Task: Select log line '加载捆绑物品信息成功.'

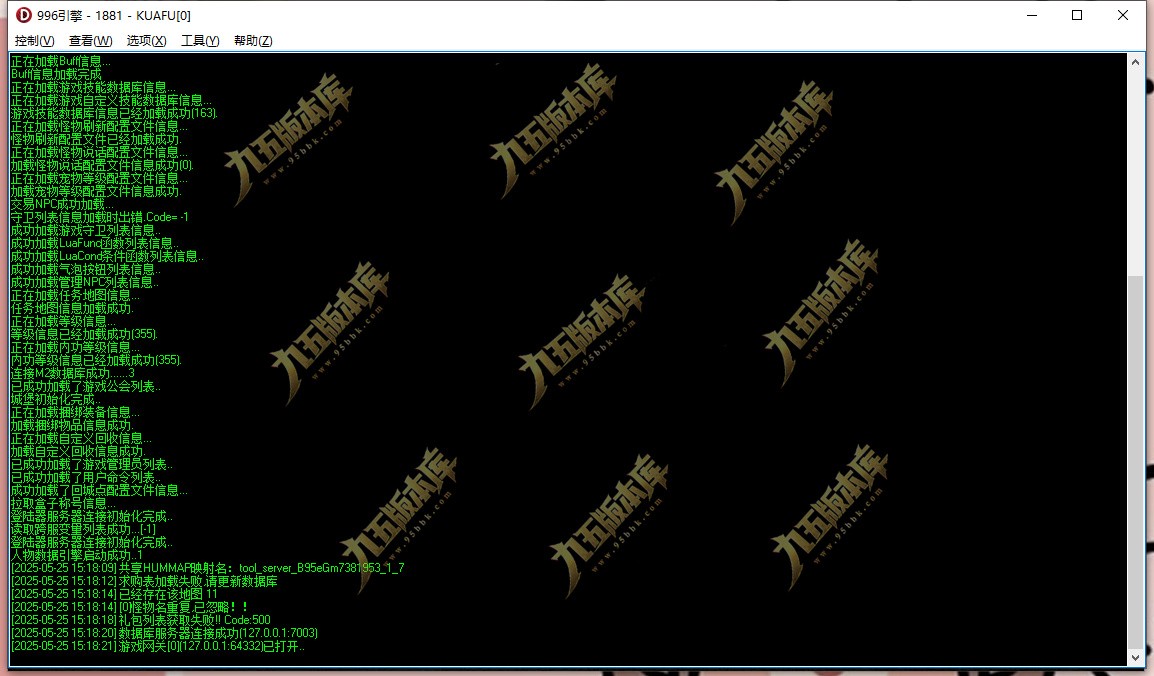Action: (71, 425)
